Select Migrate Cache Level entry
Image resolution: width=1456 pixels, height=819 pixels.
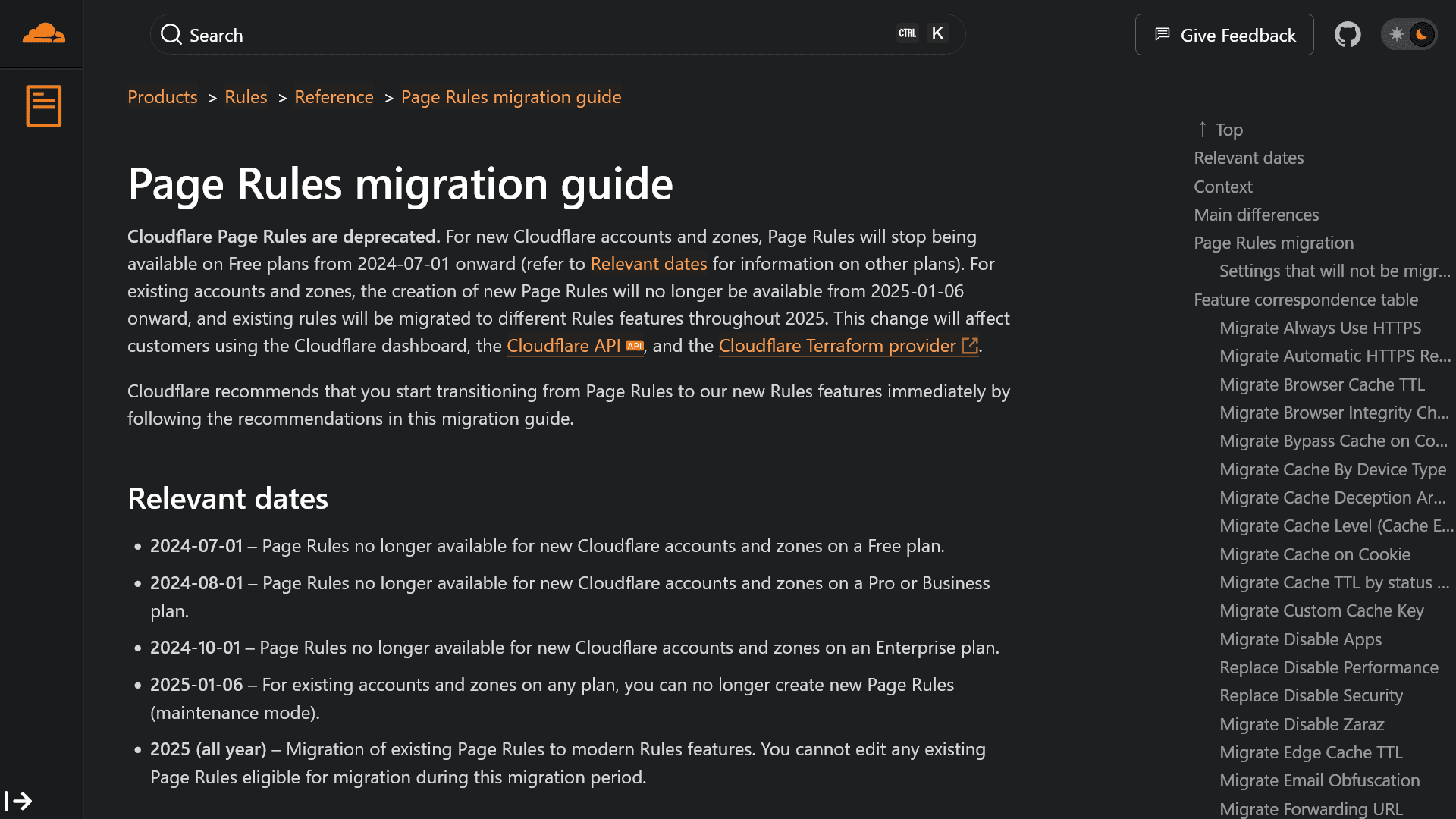pyautogui.click(x=1336, y=526)
